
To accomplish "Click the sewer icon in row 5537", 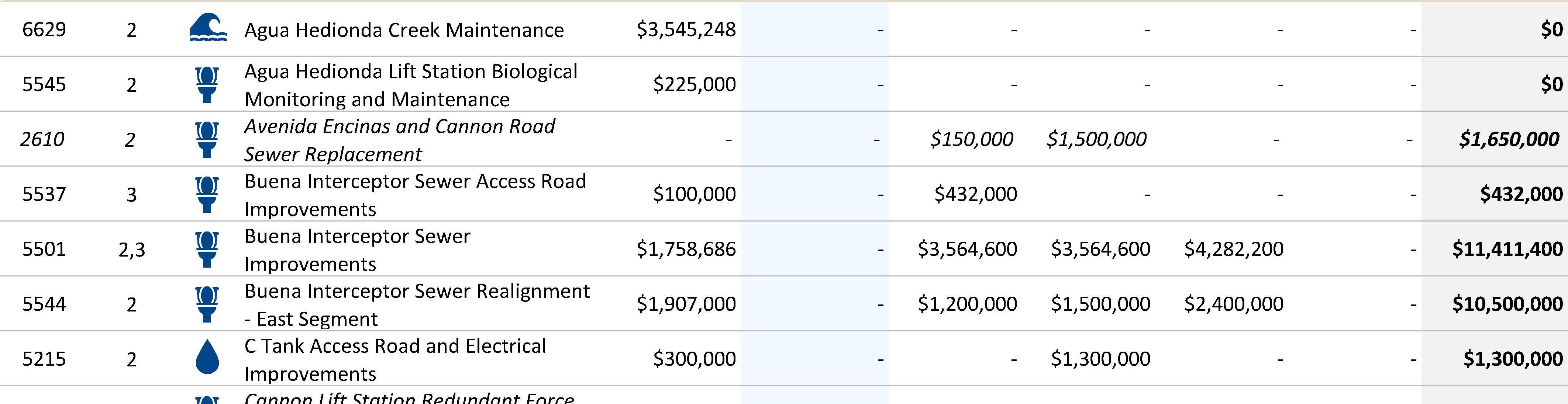I will 206,194.
